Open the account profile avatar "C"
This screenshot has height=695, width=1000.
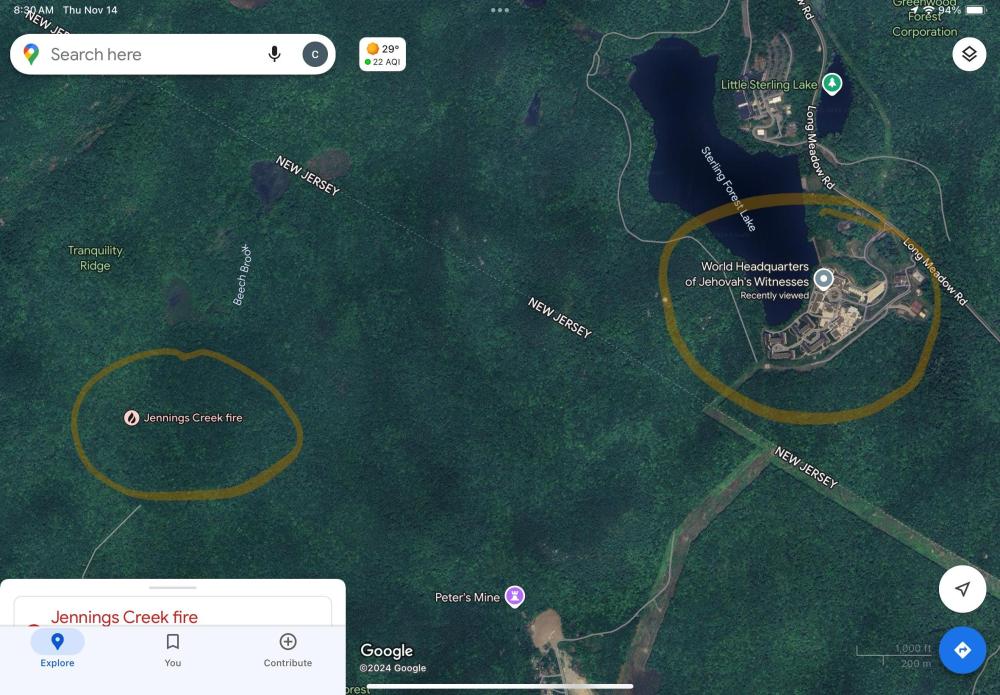[x=314, y=54]
